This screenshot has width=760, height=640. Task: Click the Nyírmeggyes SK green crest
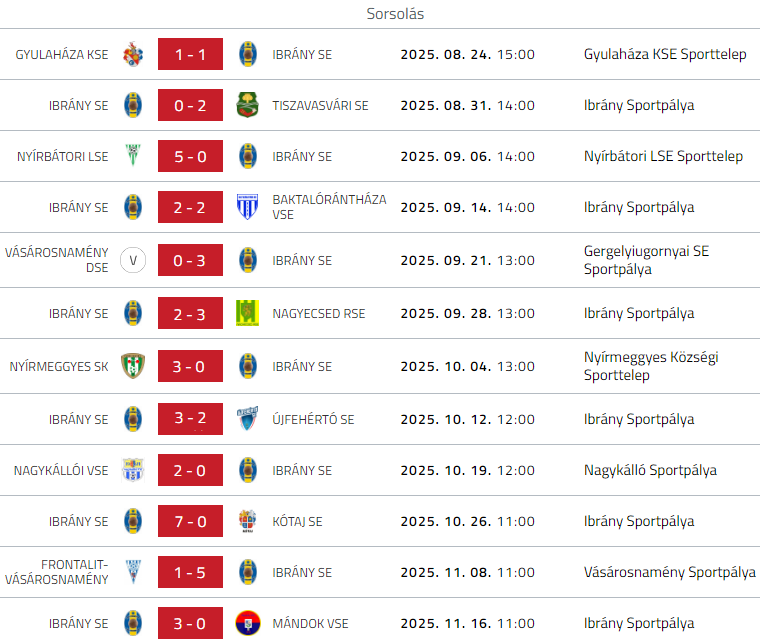[133, 366]
